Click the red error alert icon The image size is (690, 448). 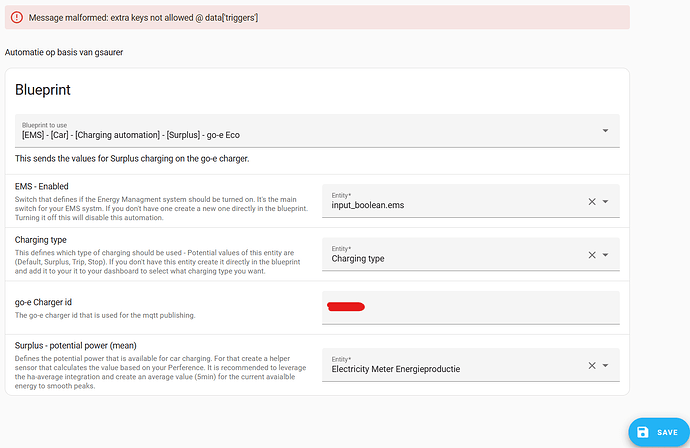point(17,18)
